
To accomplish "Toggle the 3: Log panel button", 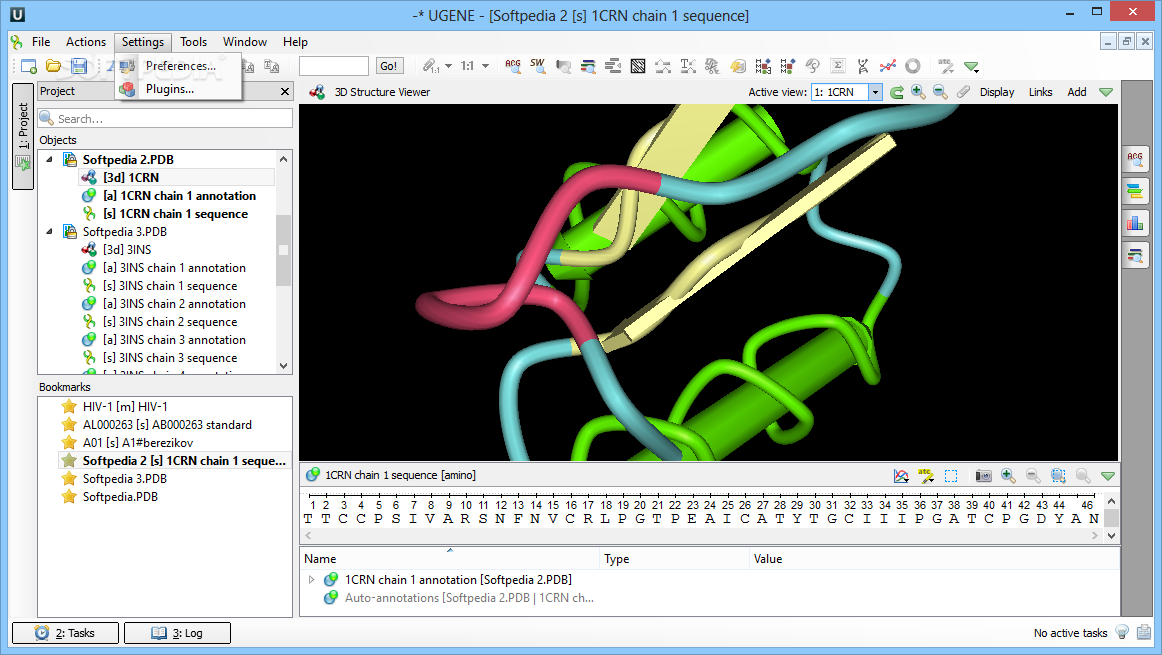I will click(x=177, y=633).
